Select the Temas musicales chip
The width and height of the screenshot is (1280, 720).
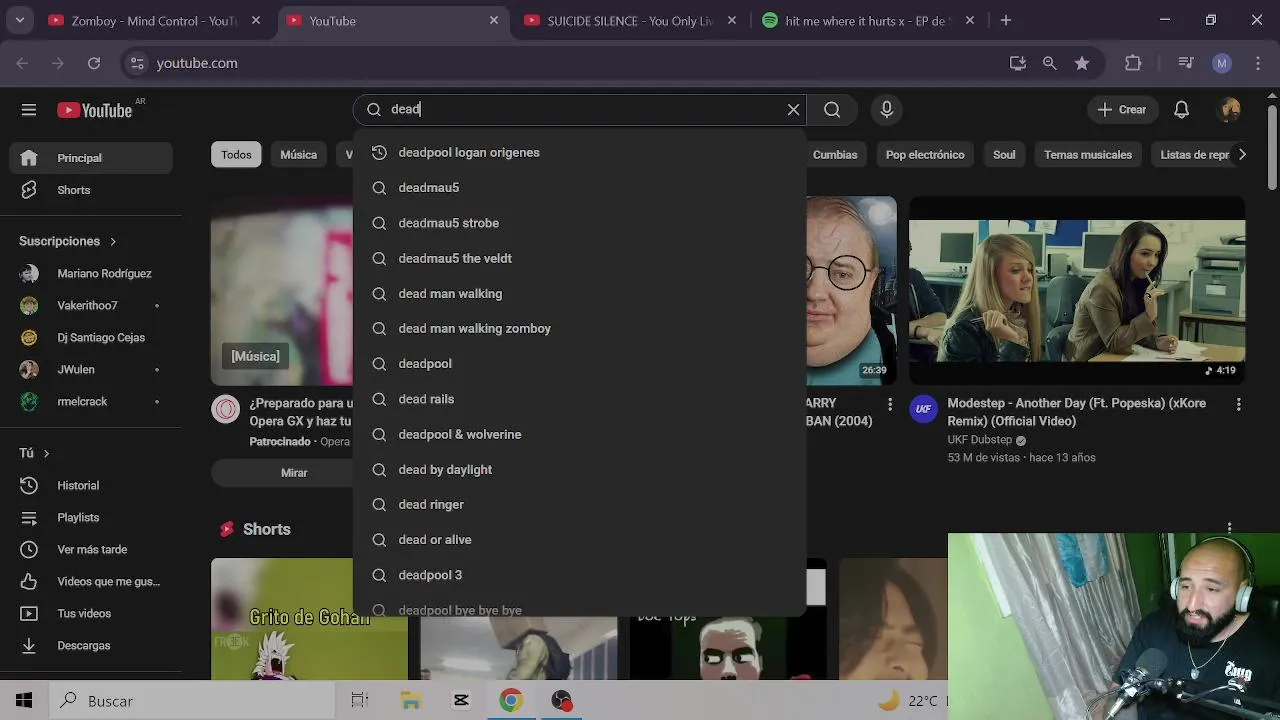[x=1088, y=154]
